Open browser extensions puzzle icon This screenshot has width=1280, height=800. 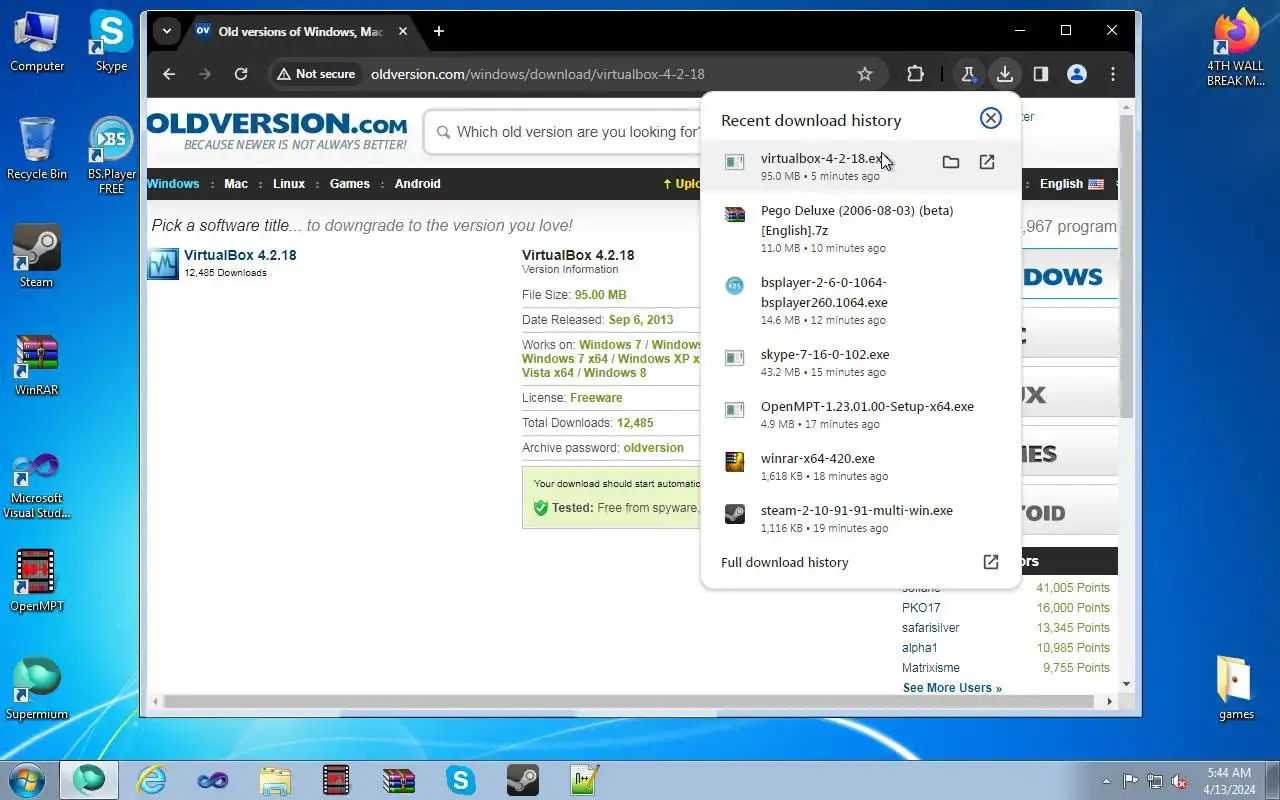pyautogui.click(x=915, y=74)
